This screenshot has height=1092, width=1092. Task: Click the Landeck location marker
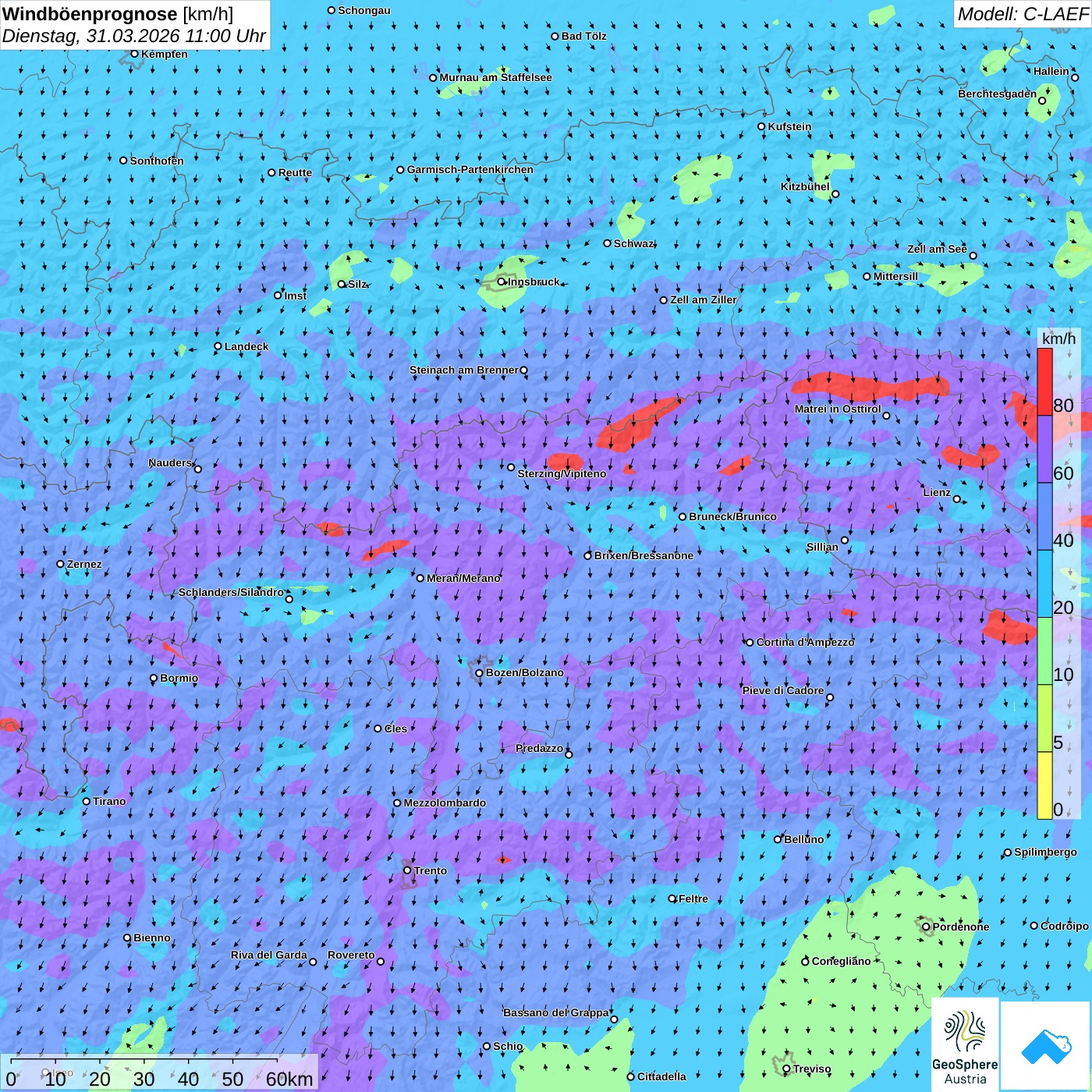coord(218,346)
